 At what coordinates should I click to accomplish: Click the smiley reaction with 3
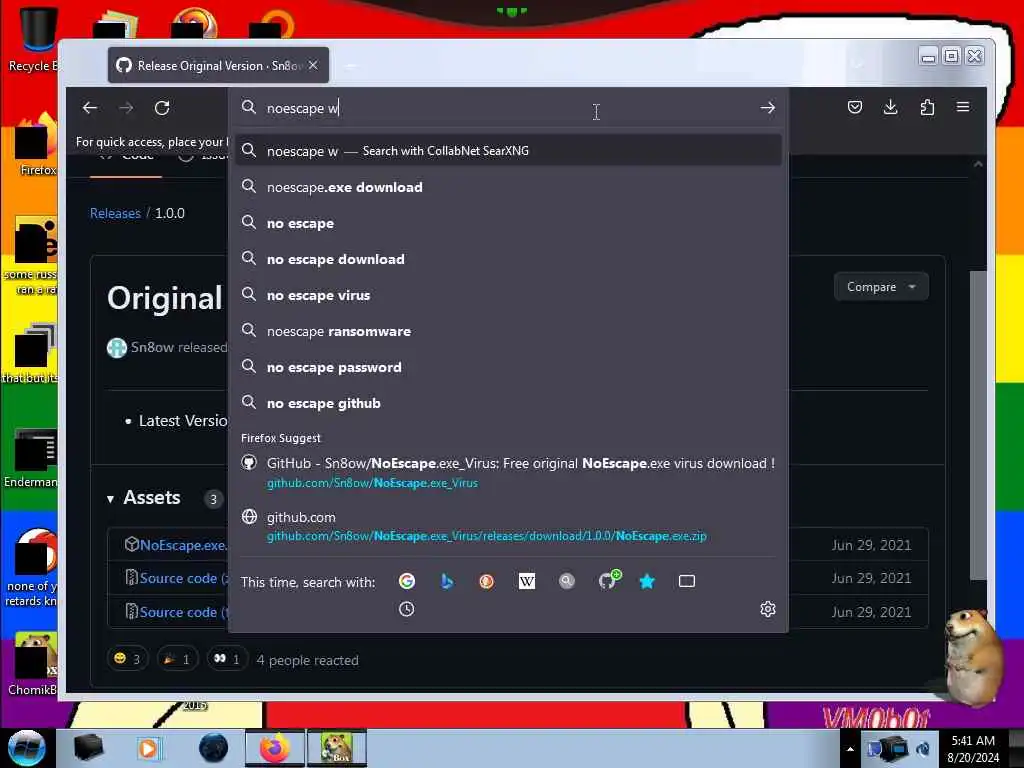127,659
